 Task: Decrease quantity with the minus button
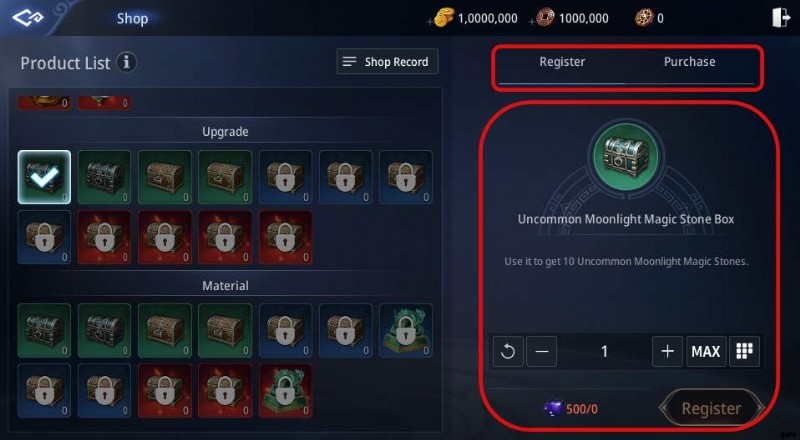point(542,351)
